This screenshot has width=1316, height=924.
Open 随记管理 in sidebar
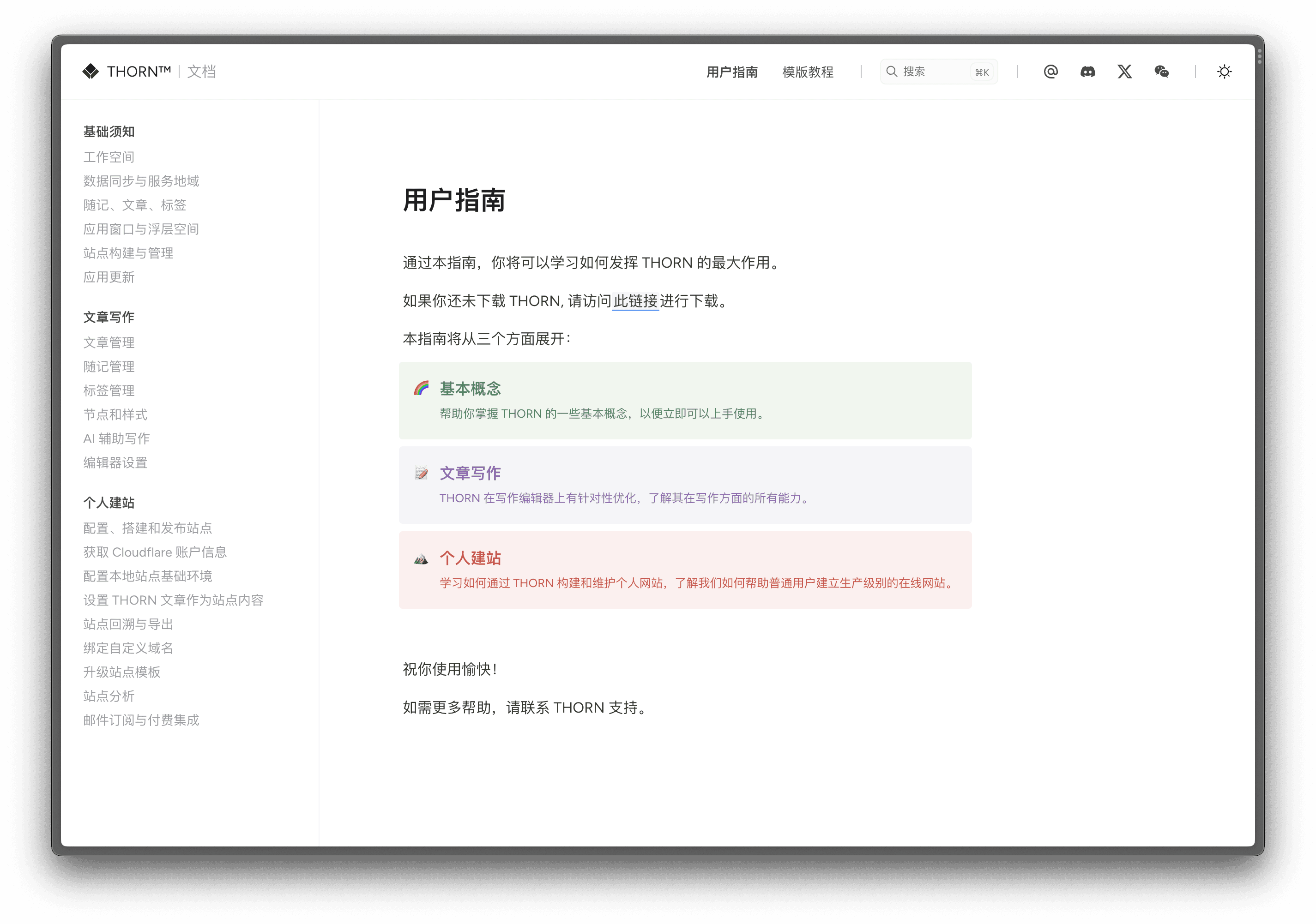[x=109, y=366]
